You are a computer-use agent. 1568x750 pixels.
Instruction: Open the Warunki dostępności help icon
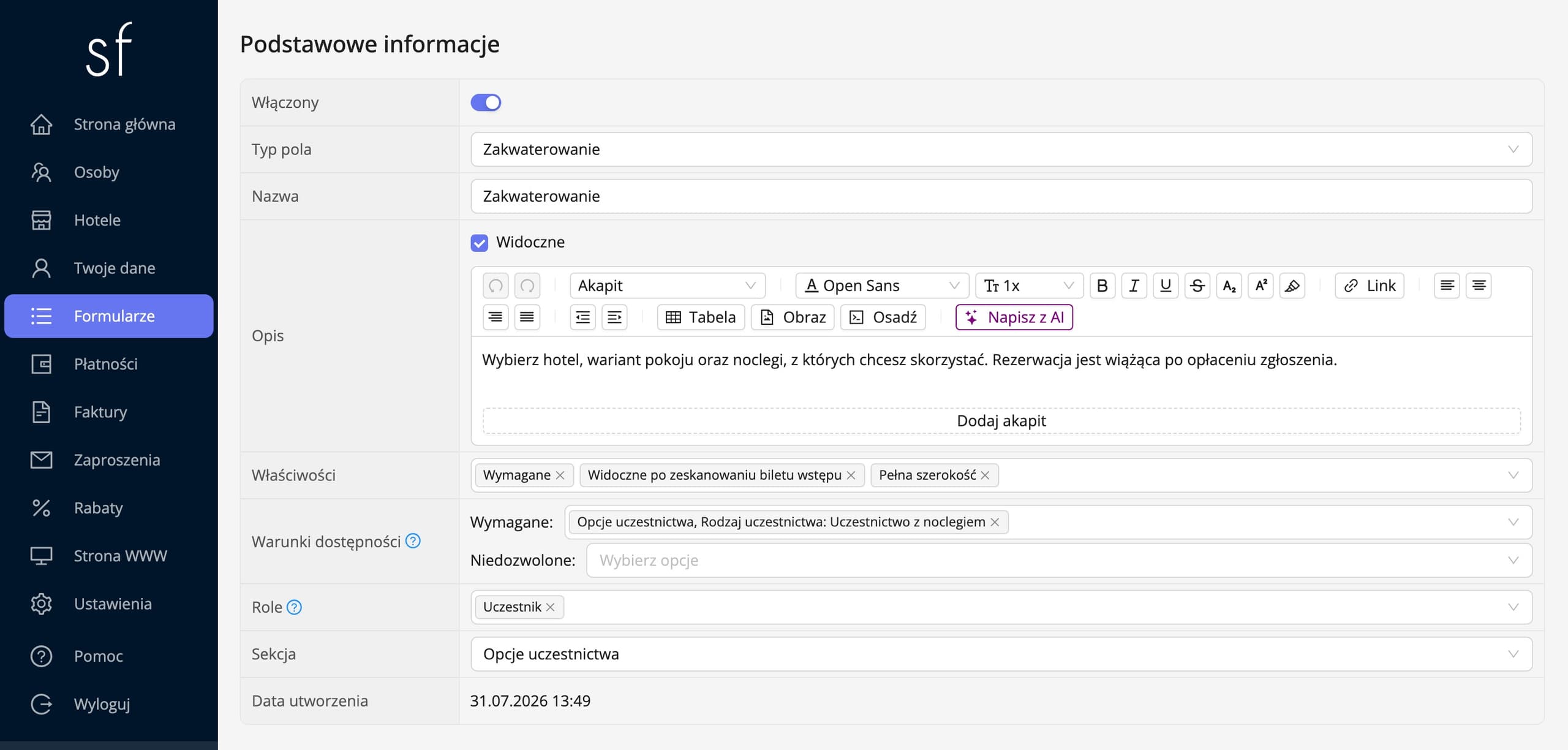tap(413, 541)
